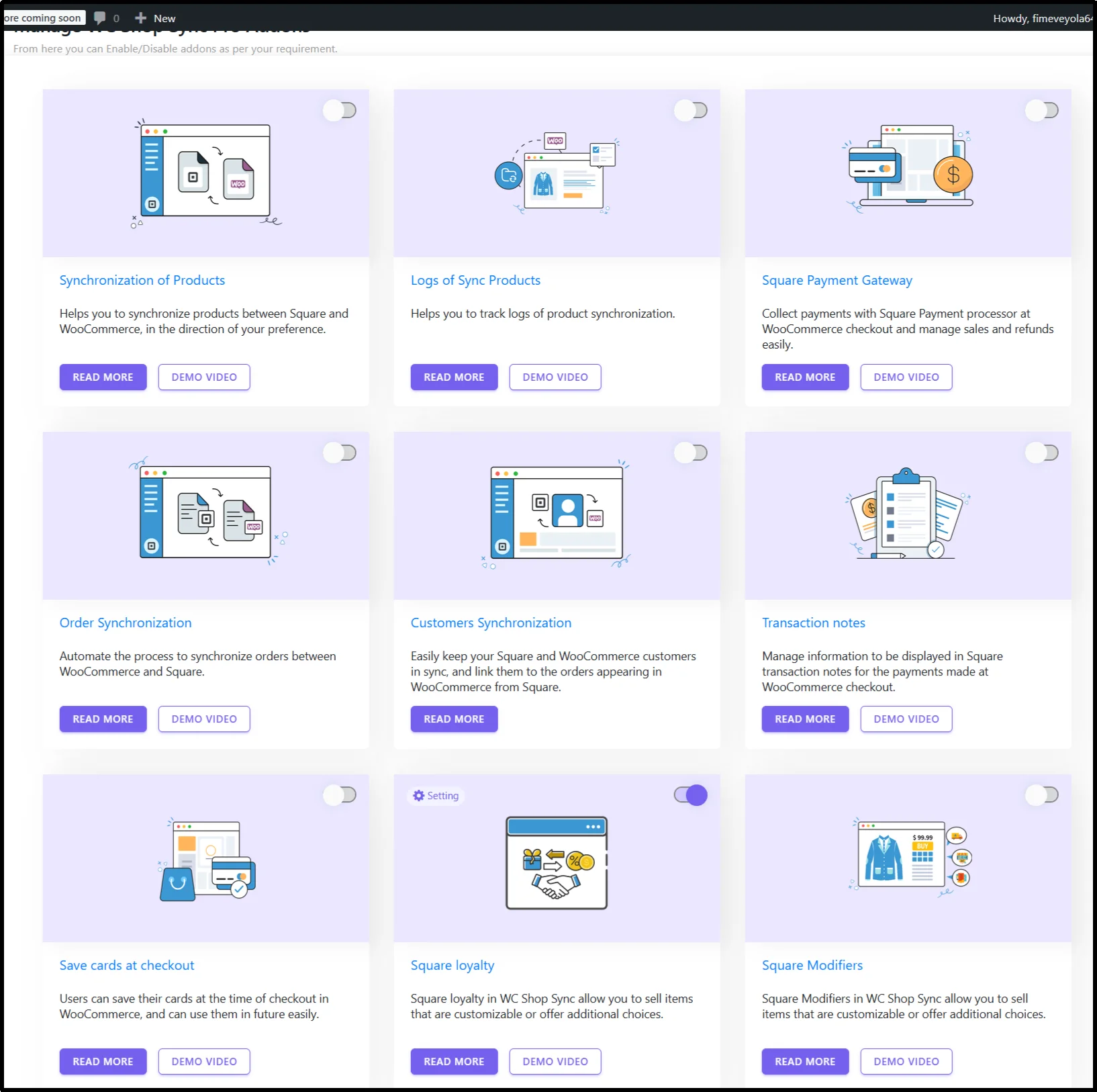Click the Customers Synchronization illustration

(557, 514)
